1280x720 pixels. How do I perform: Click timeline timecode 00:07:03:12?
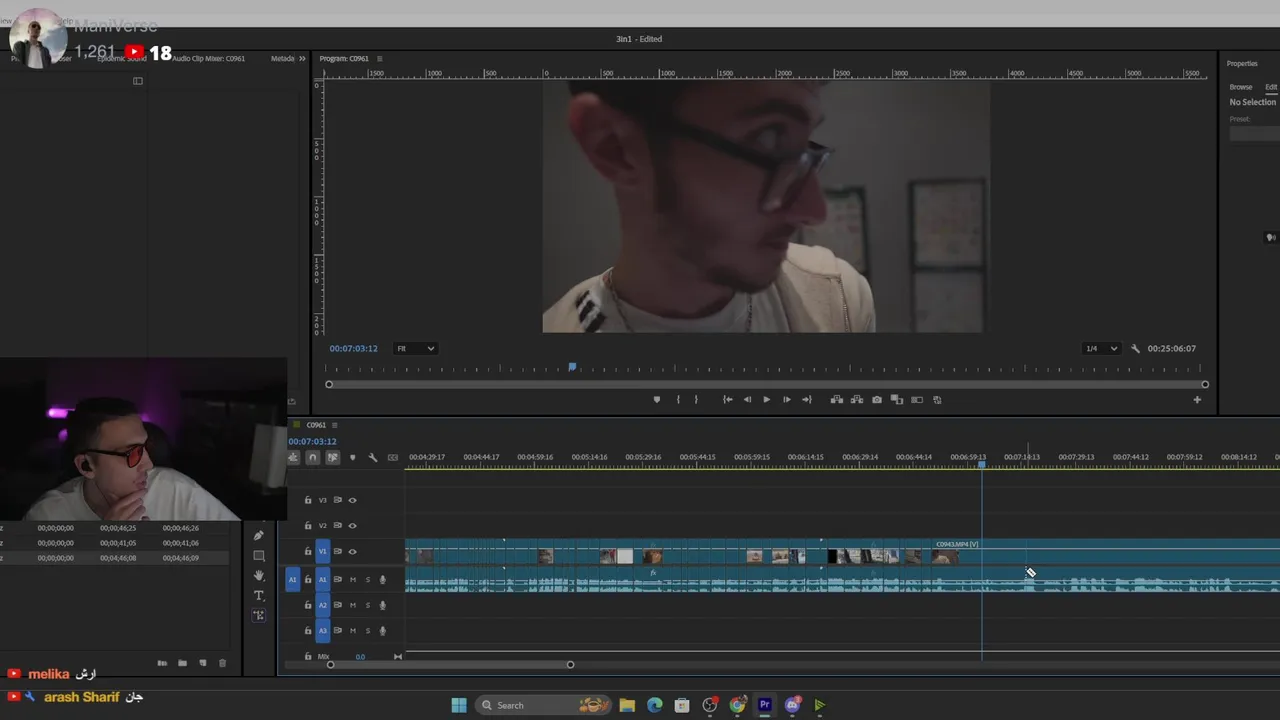click(312, 442)
